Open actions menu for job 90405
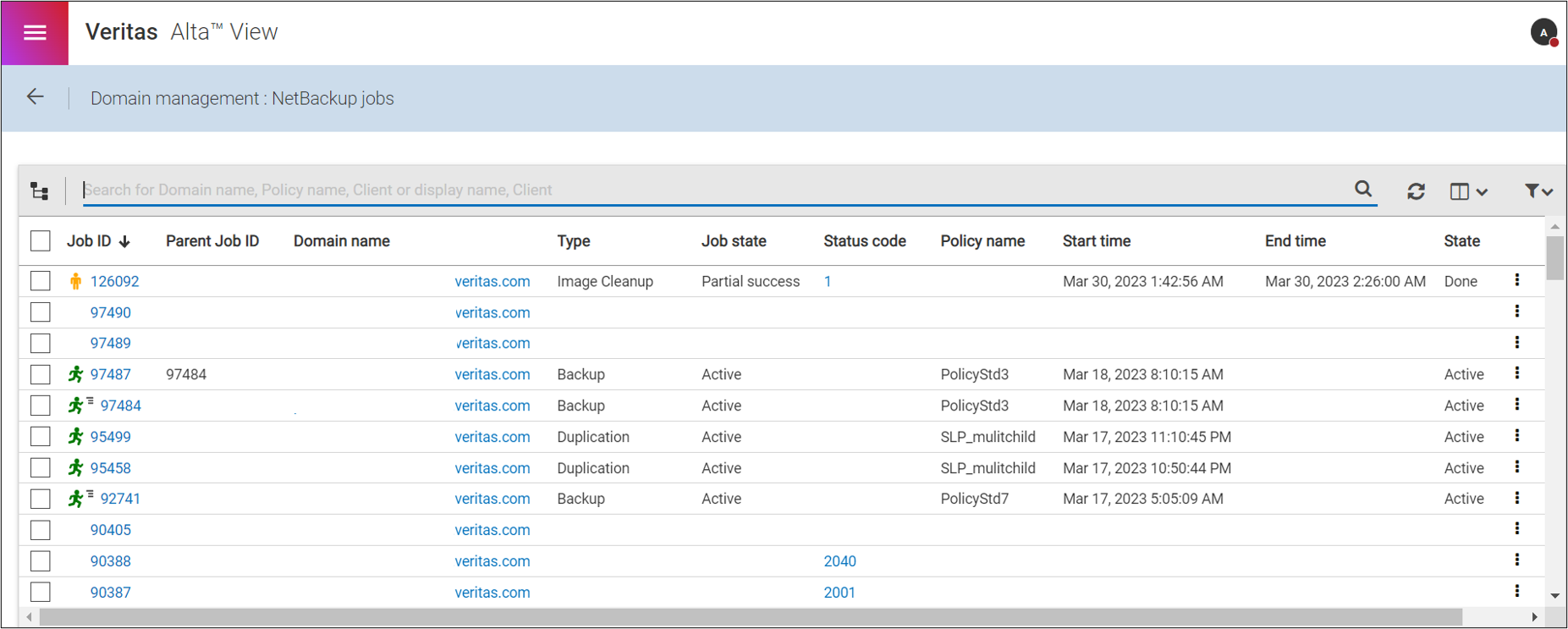 click(x=1517, y=529)
